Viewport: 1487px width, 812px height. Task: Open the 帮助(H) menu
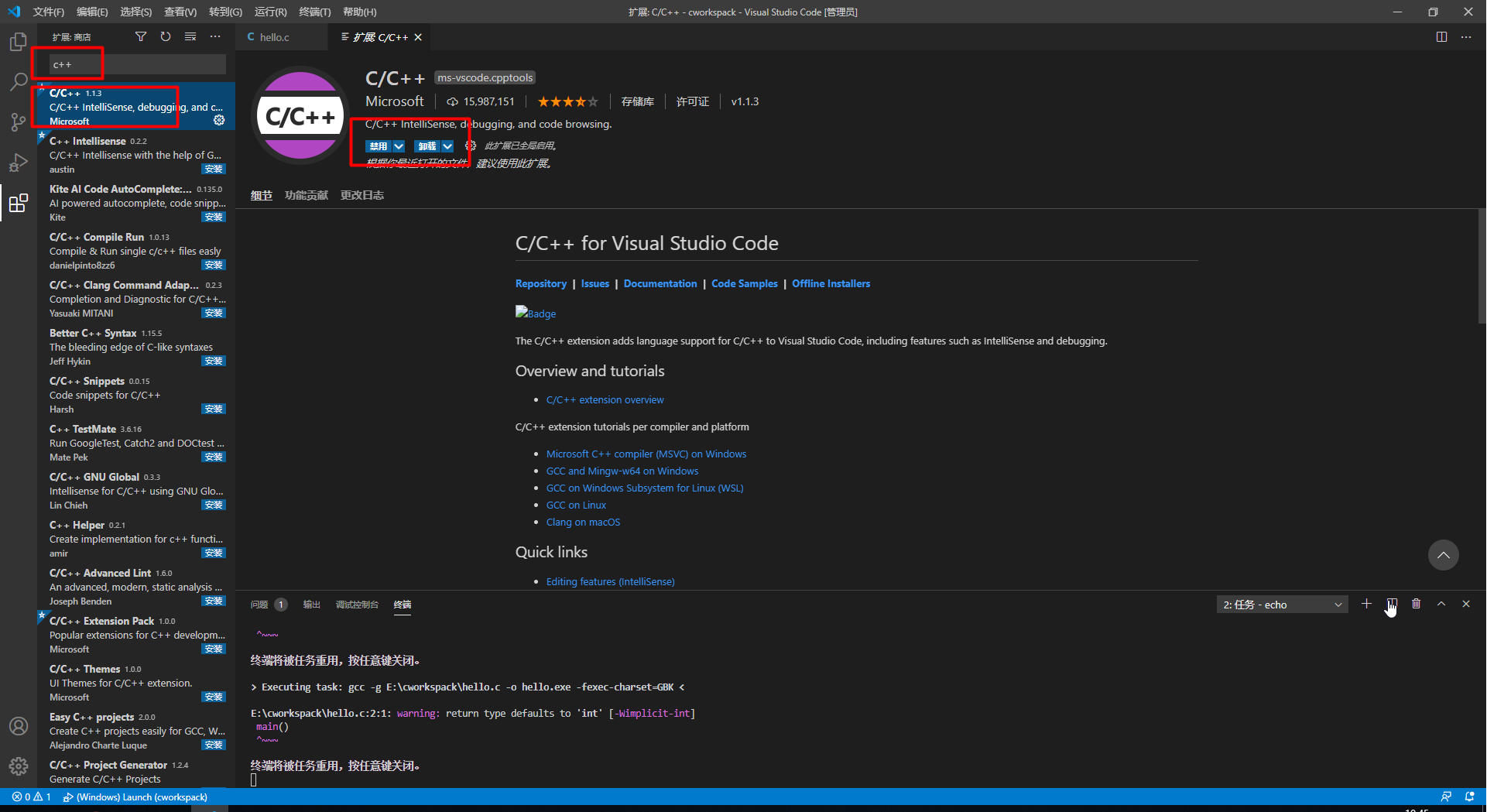pyautogui.click(x=359, y=12)
